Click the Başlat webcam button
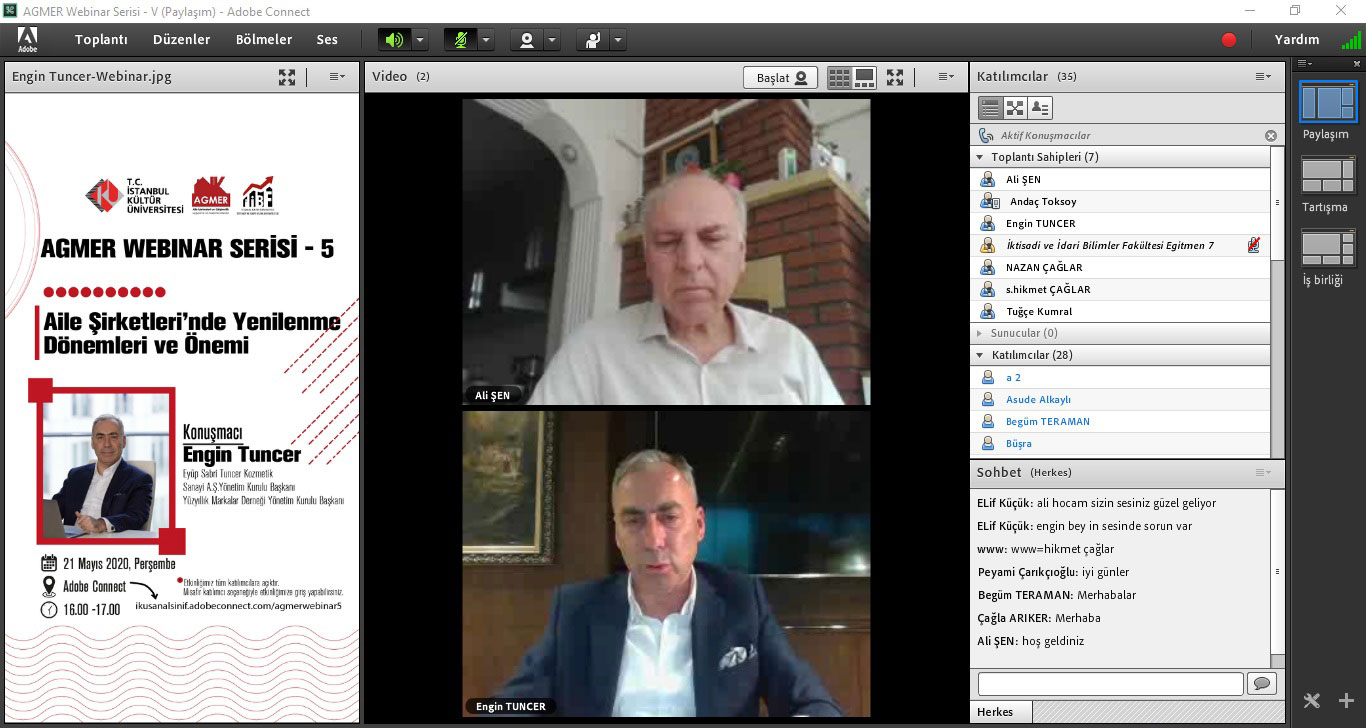Viewport: 1366px width, 728px height. pos(780,78)
